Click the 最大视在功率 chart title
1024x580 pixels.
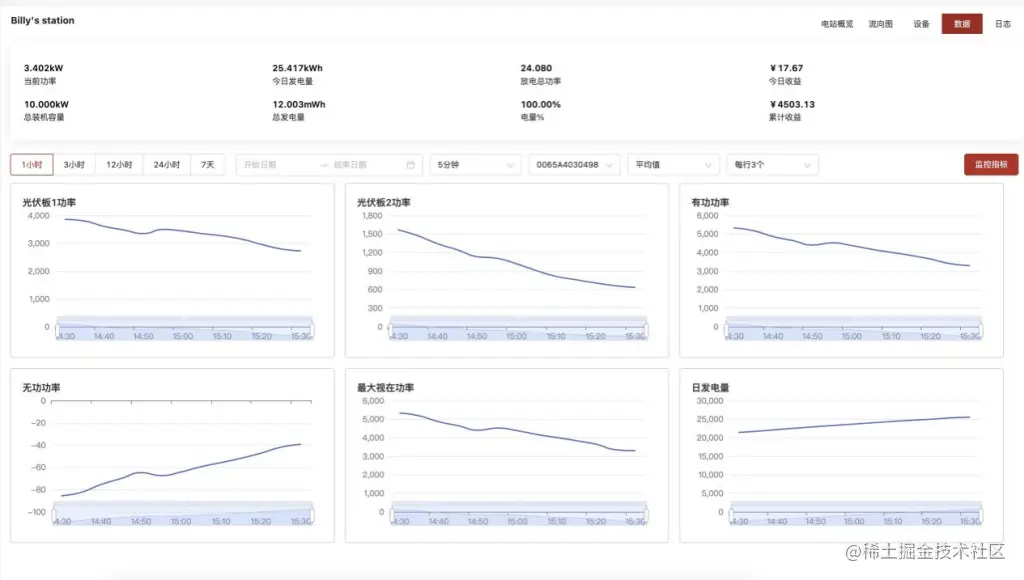coord(385,388)
